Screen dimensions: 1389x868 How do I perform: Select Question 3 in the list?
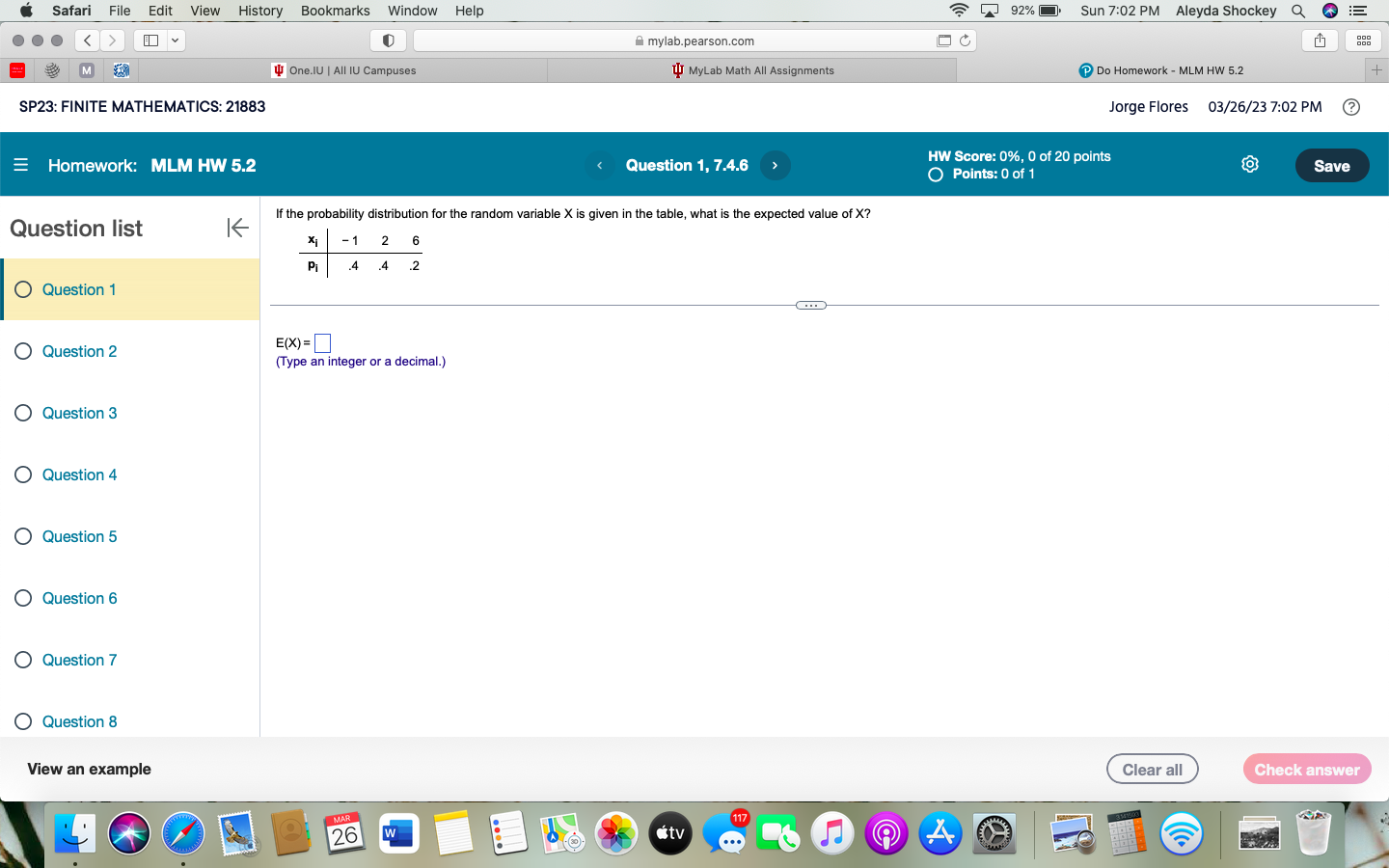130,413
